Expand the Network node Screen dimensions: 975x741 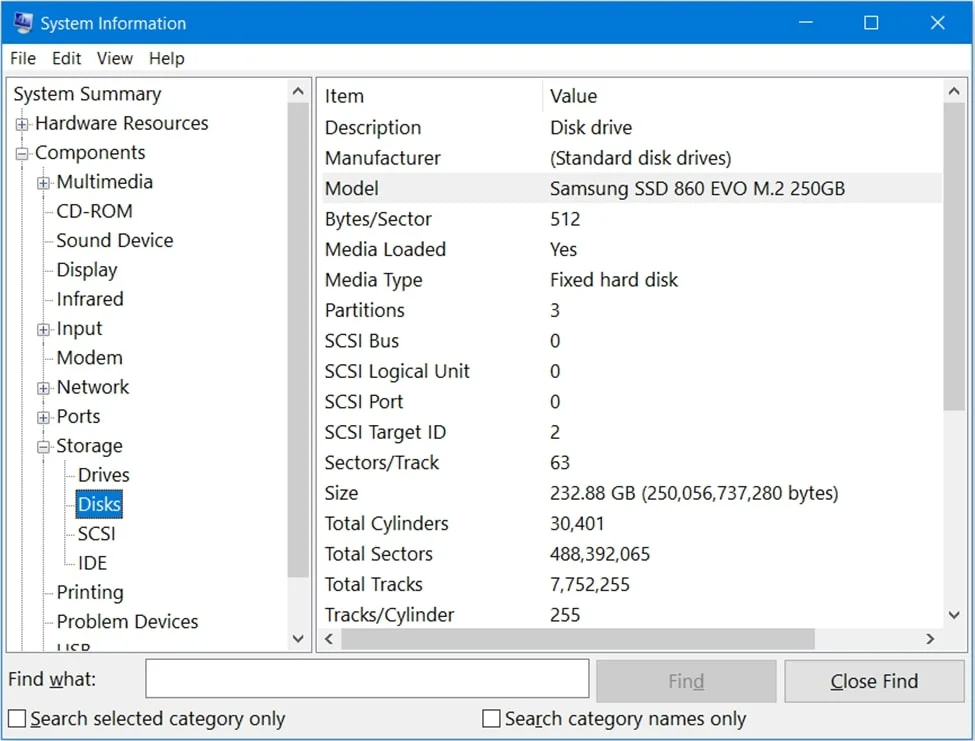coord(44,389)
